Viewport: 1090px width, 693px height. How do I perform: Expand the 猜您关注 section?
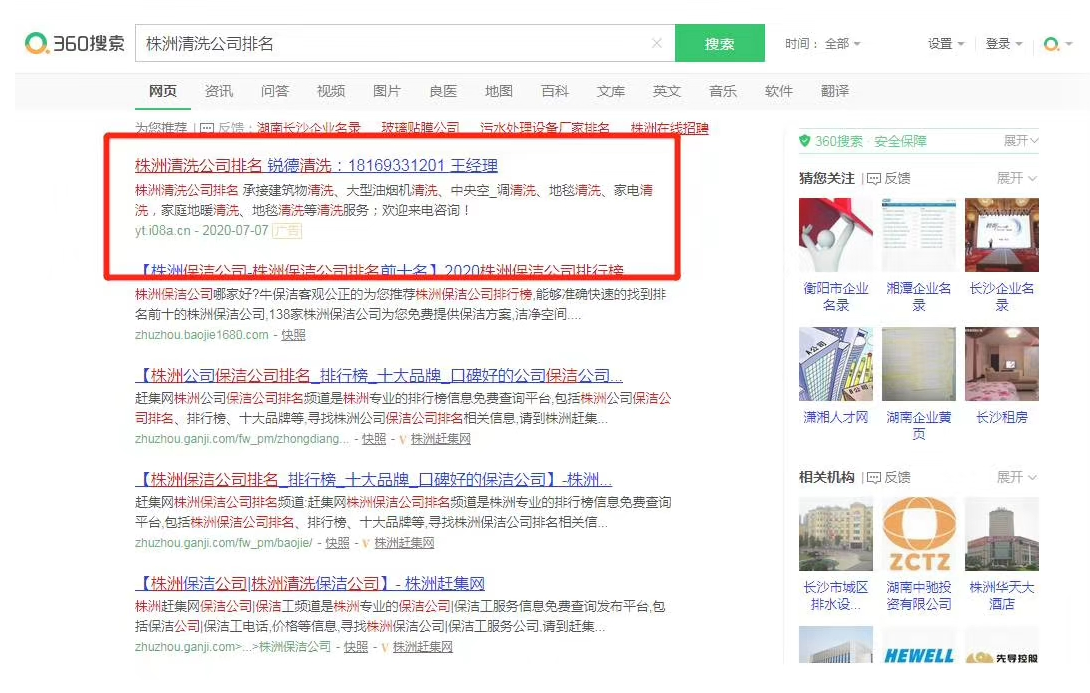coord(1017,179)
